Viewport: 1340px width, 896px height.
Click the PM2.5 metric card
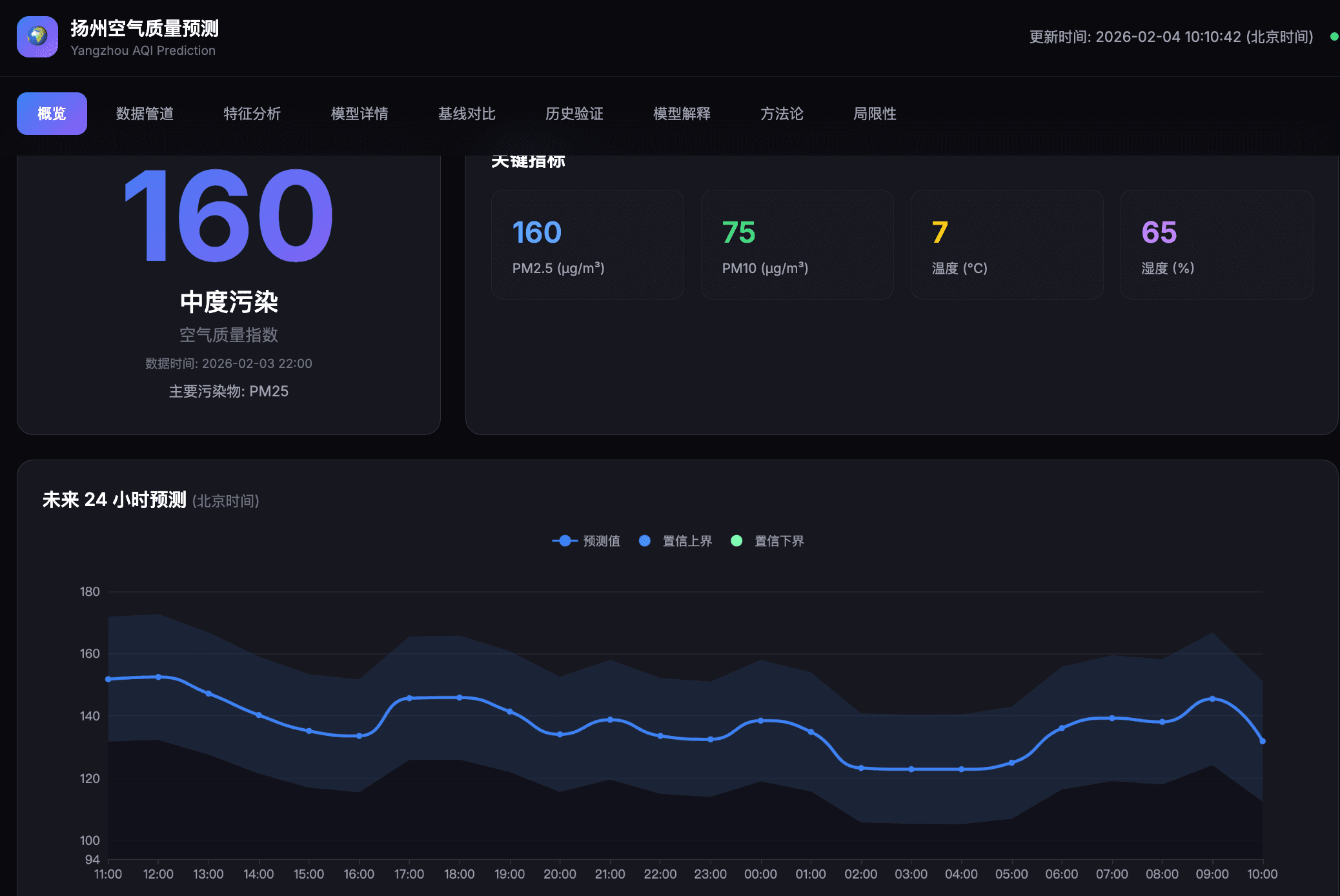click(x=587, y=245)
